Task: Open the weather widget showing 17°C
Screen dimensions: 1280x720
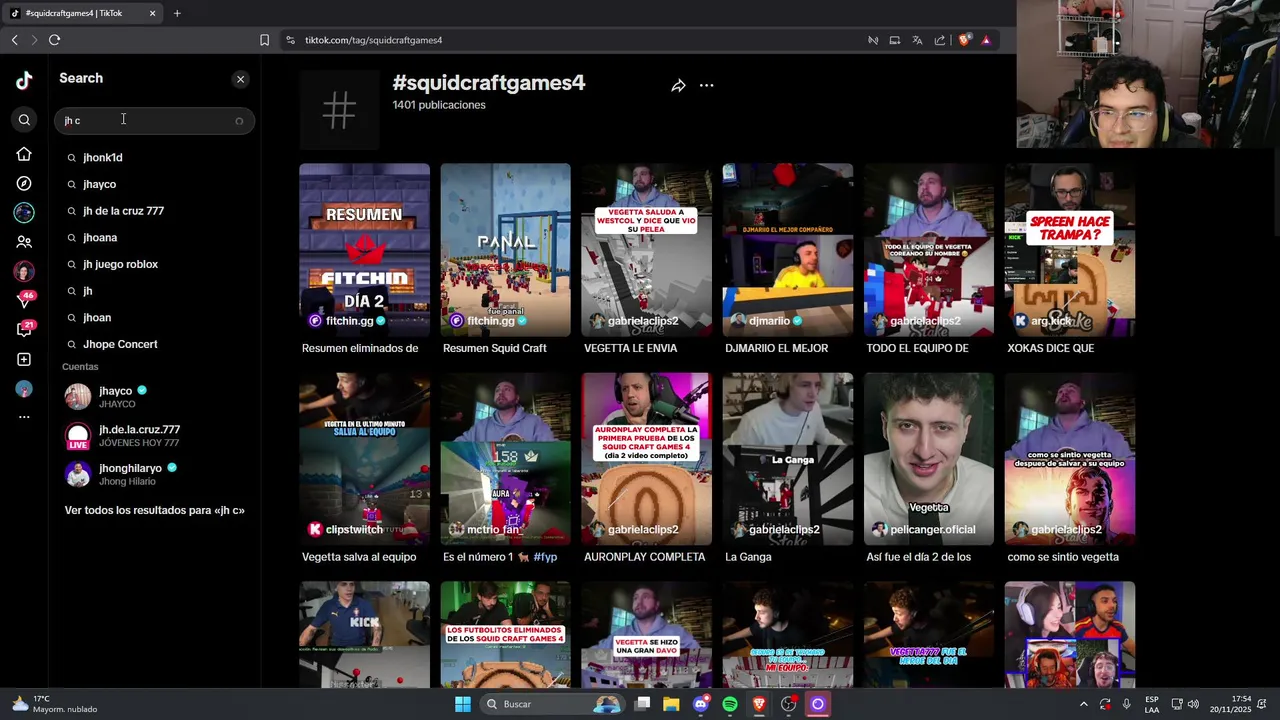Action: [54, 704]
